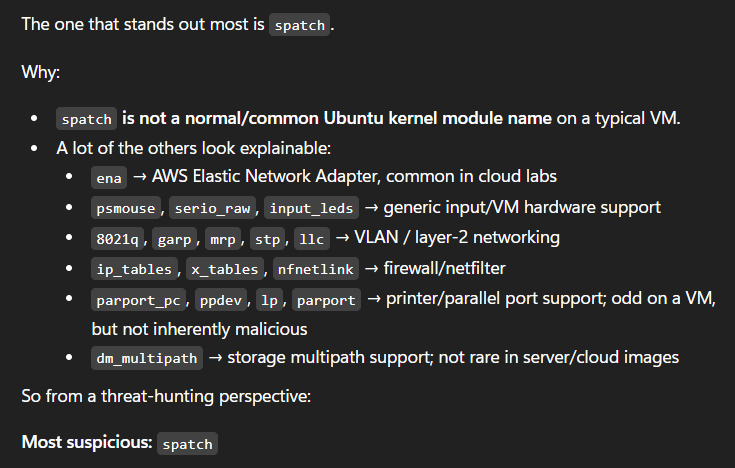Click the ena module code label

pos(107,178)
